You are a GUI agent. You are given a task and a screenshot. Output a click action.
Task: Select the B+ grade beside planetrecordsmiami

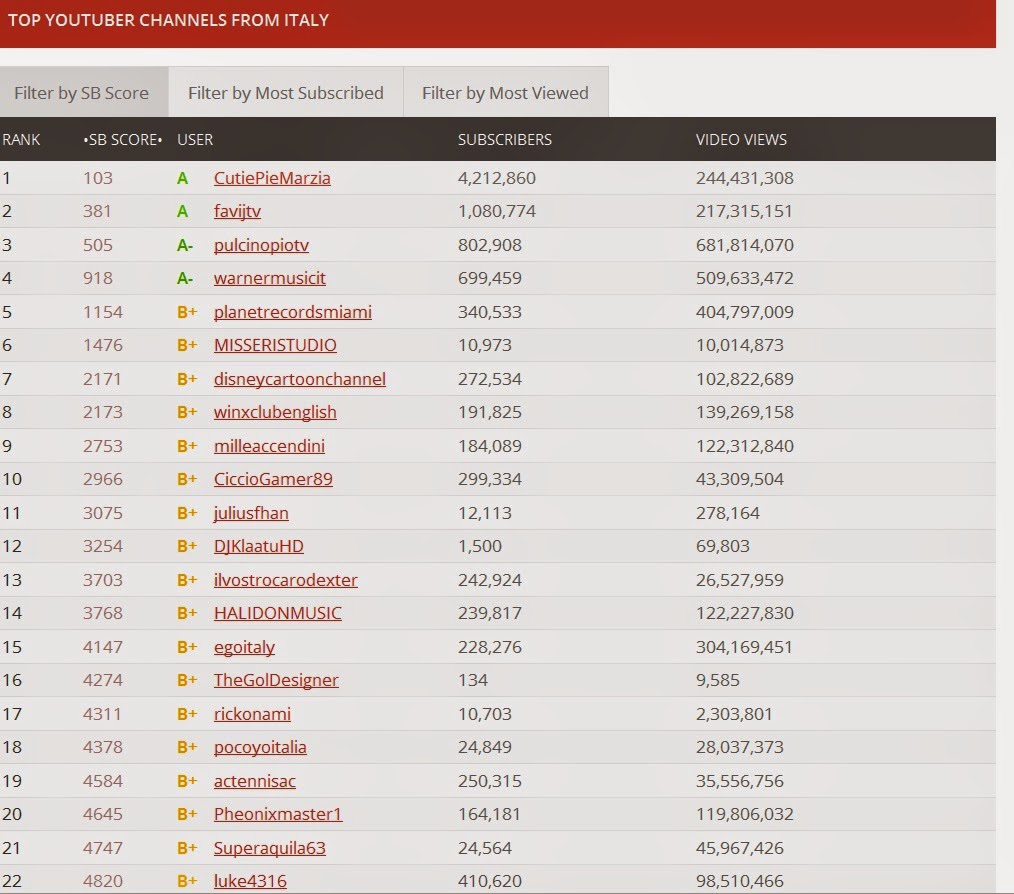[x=187, y=312]
